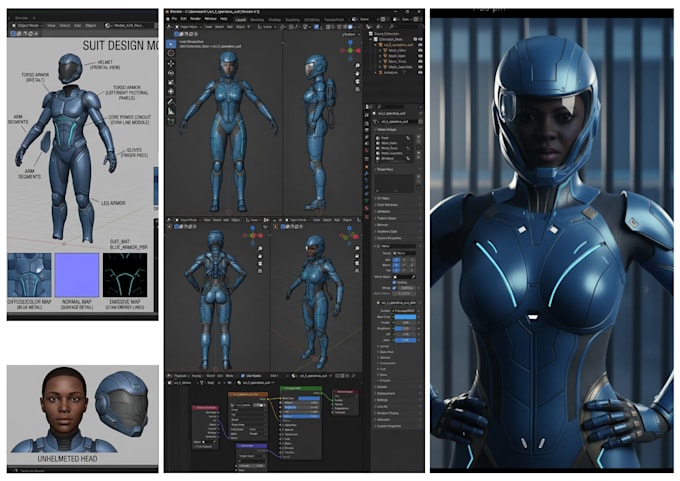The width and height of the screenshot is (680, 481).
Task: Select Armature object in outliner
Action: point(389,73)
